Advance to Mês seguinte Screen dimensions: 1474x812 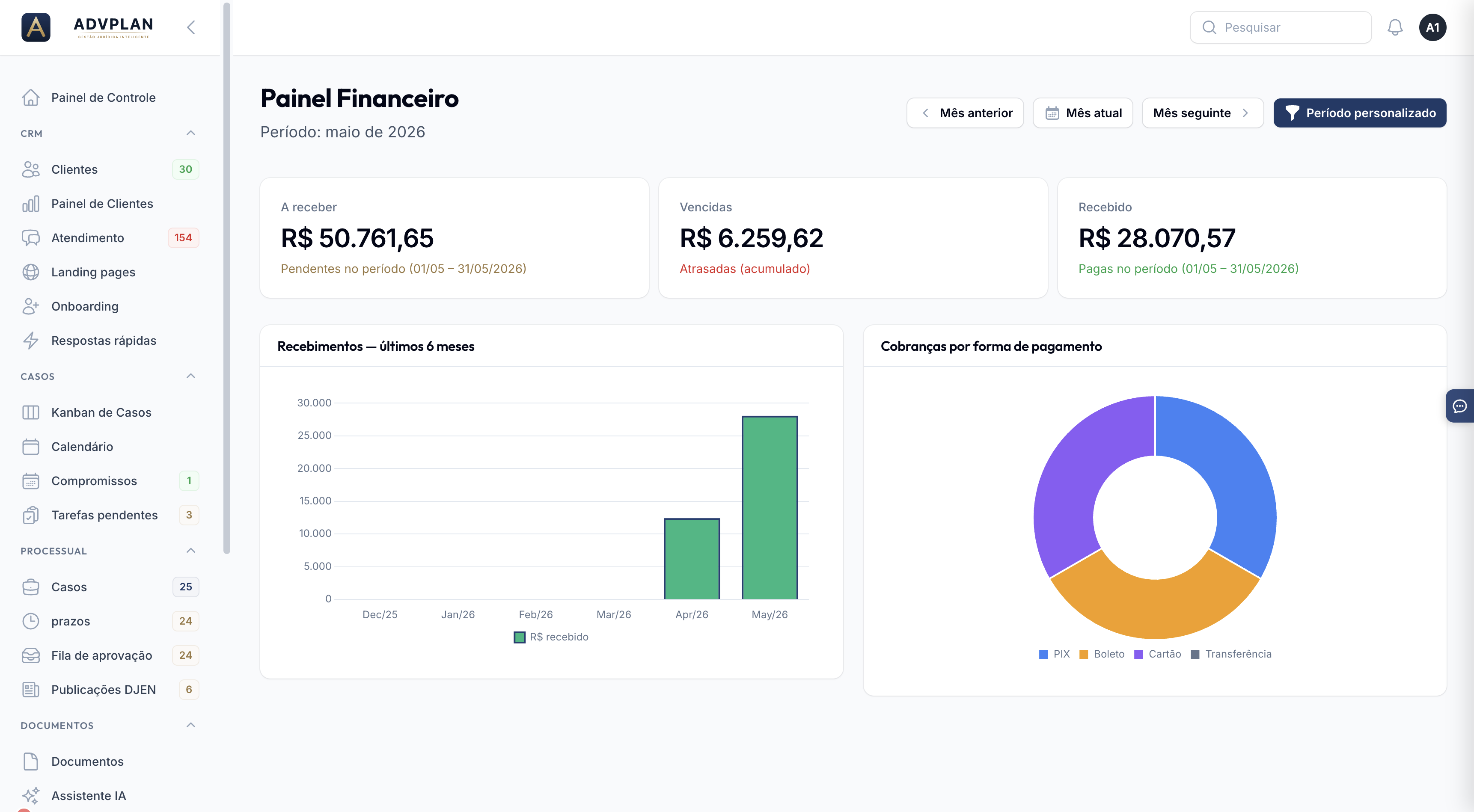(1202, 113)
